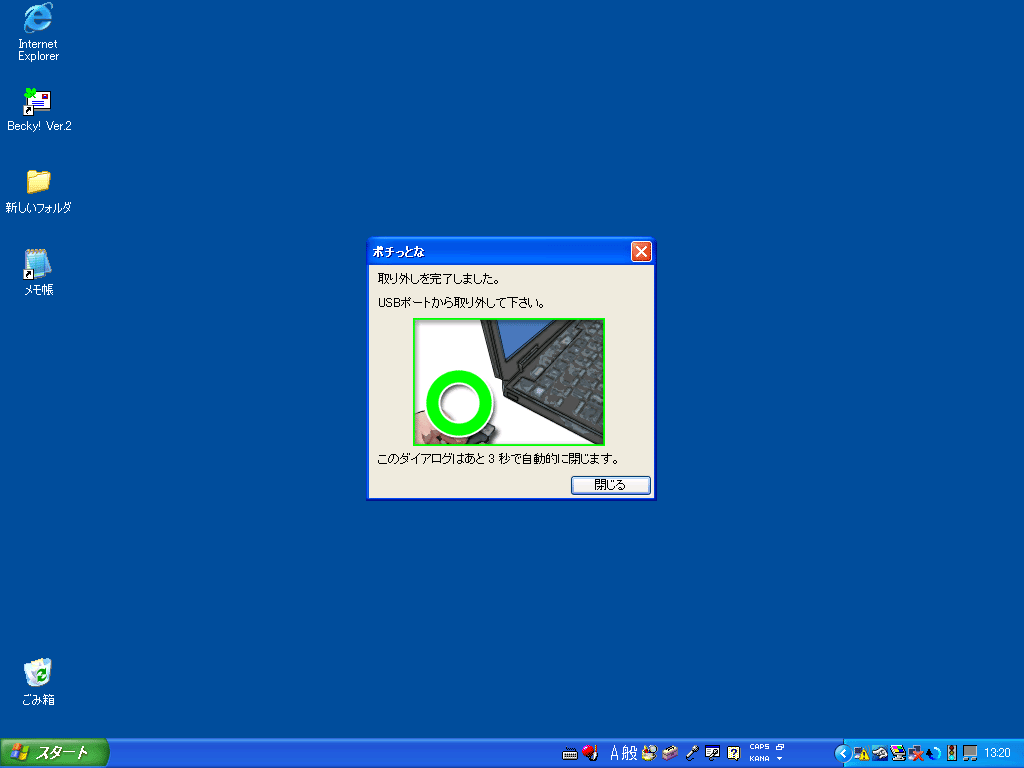This screenshot has height=768, width=1024.
Task: Click the system clock showing 13:20
Action: point(998,753)
